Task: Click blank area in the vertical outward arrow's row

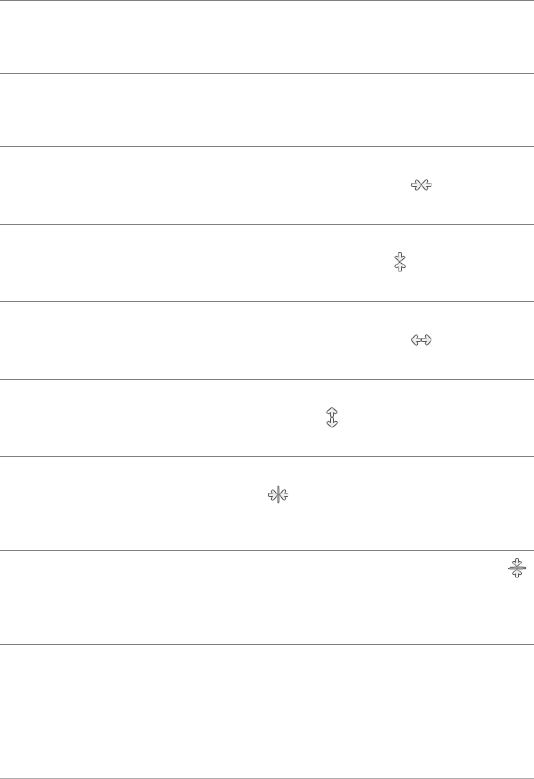Action: (x=149, y=418)
